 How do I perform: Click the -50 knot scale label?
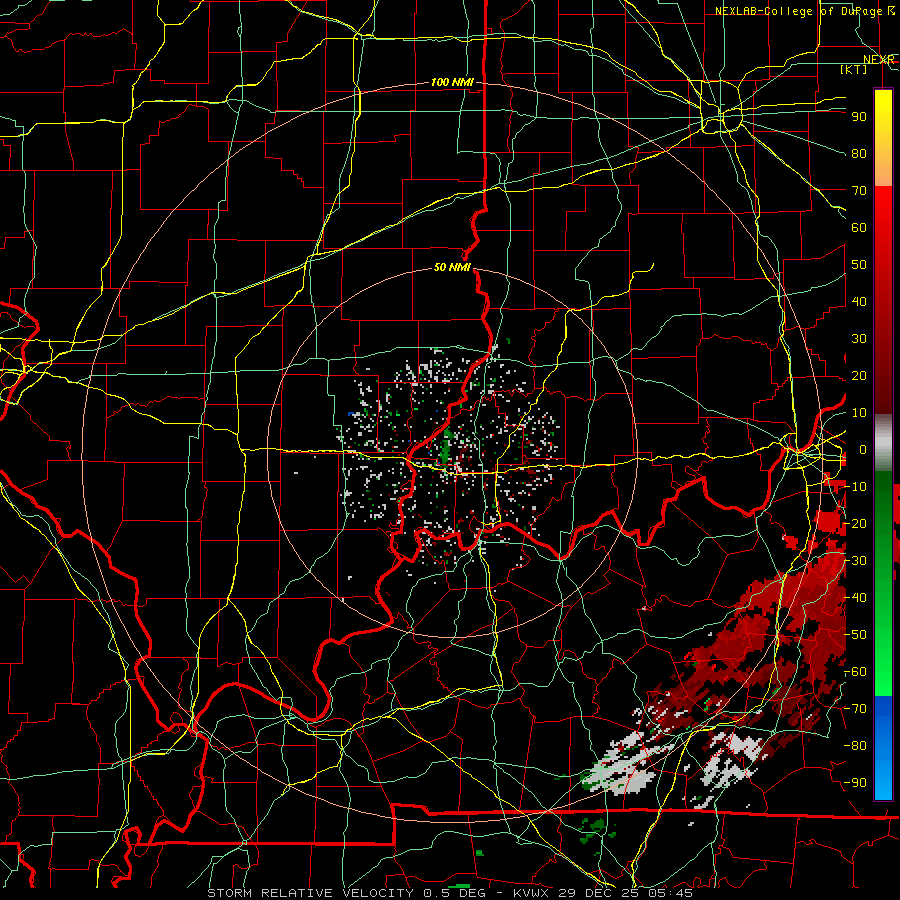click(x=855, y=634)
